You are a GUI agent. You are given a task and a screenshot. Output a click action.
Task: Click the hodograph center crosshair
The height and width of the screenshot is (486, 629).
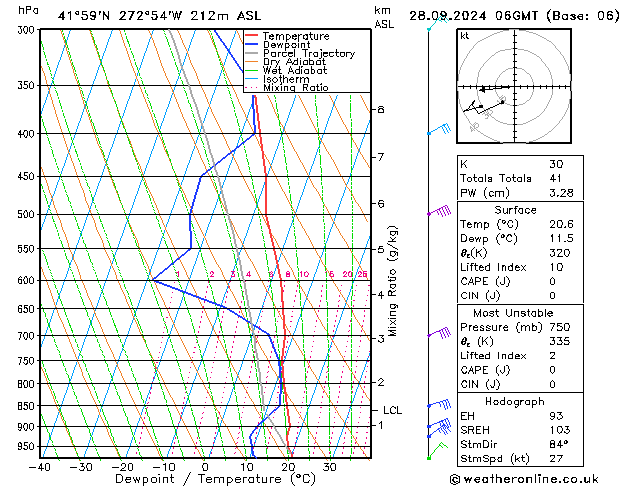coord(515,86)
